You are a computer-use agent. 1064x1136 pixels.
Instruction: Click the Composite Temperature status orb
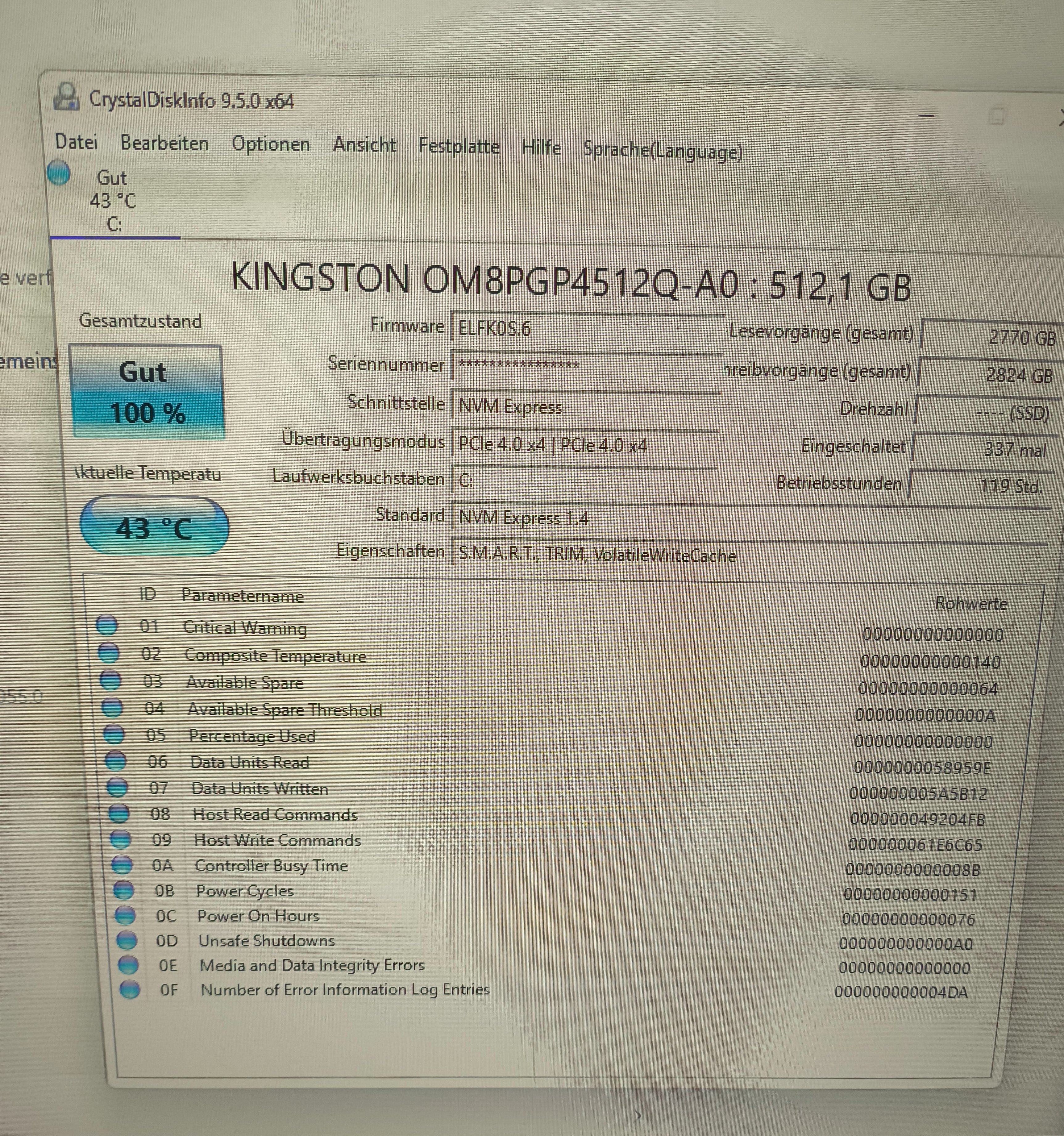click(109, 652)
